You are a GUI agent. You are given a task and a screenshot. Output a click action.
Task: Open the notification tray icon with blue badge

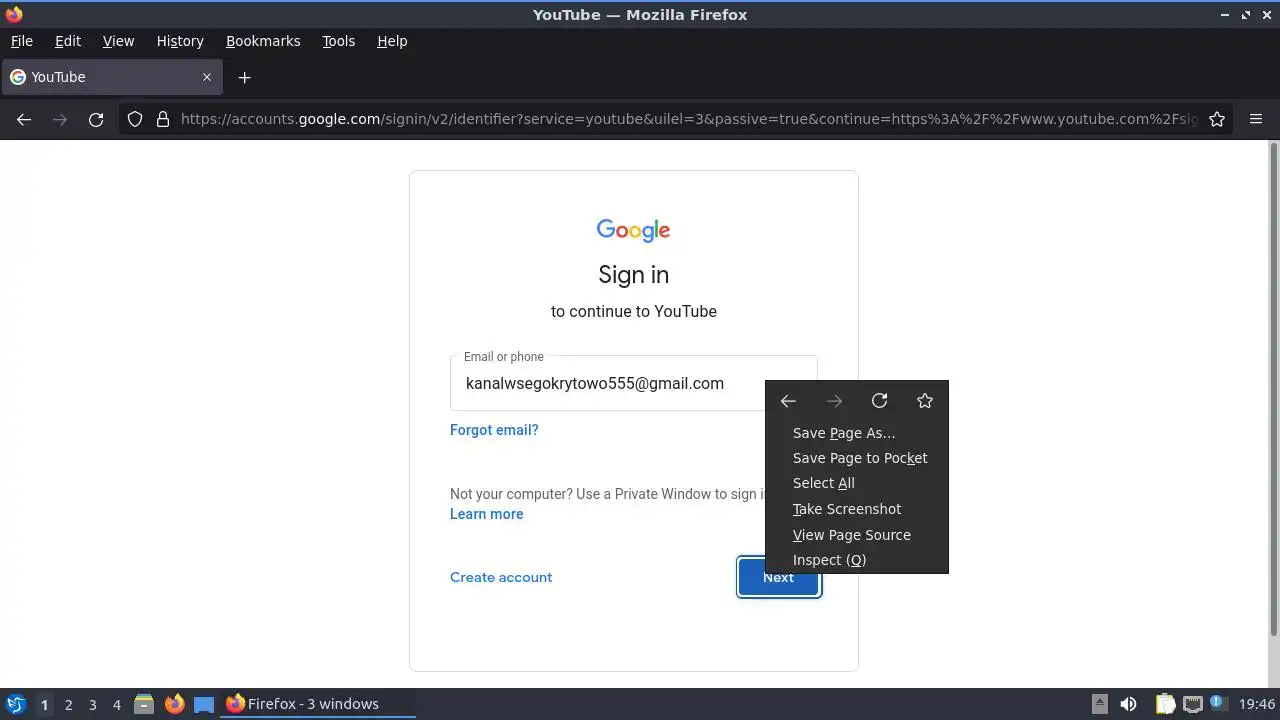click(x=1219, y=703)
